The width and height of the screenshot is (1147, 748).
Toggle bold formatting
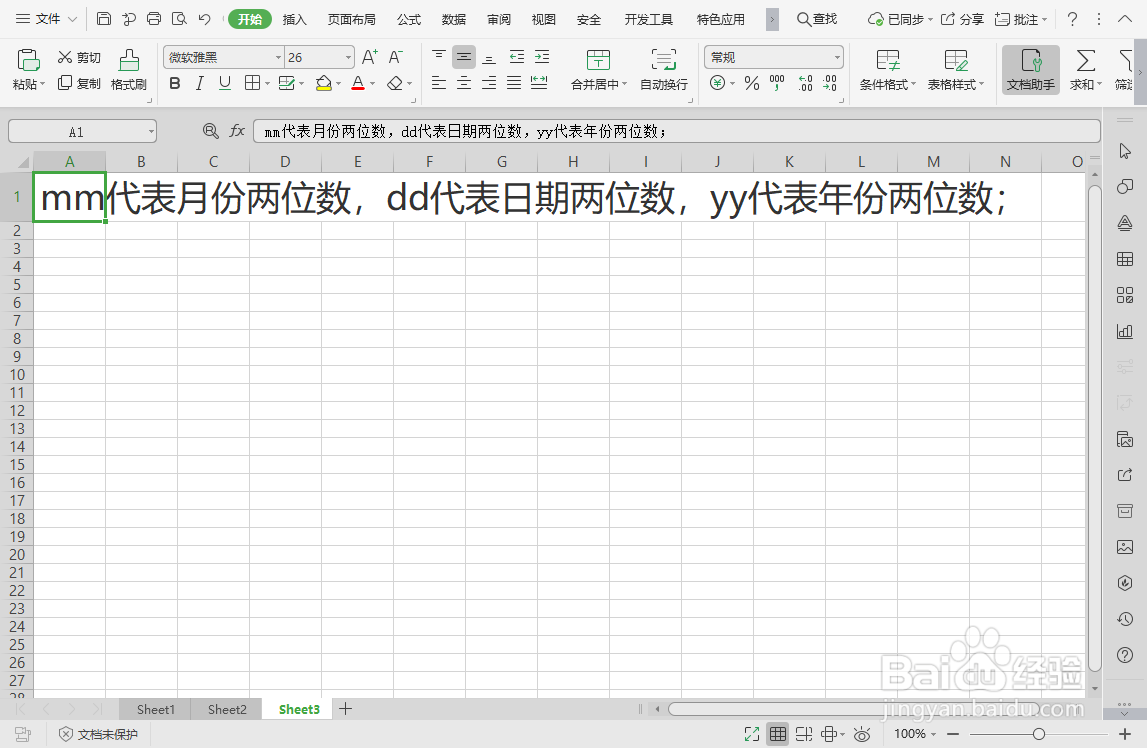click(x=175, y=83)
